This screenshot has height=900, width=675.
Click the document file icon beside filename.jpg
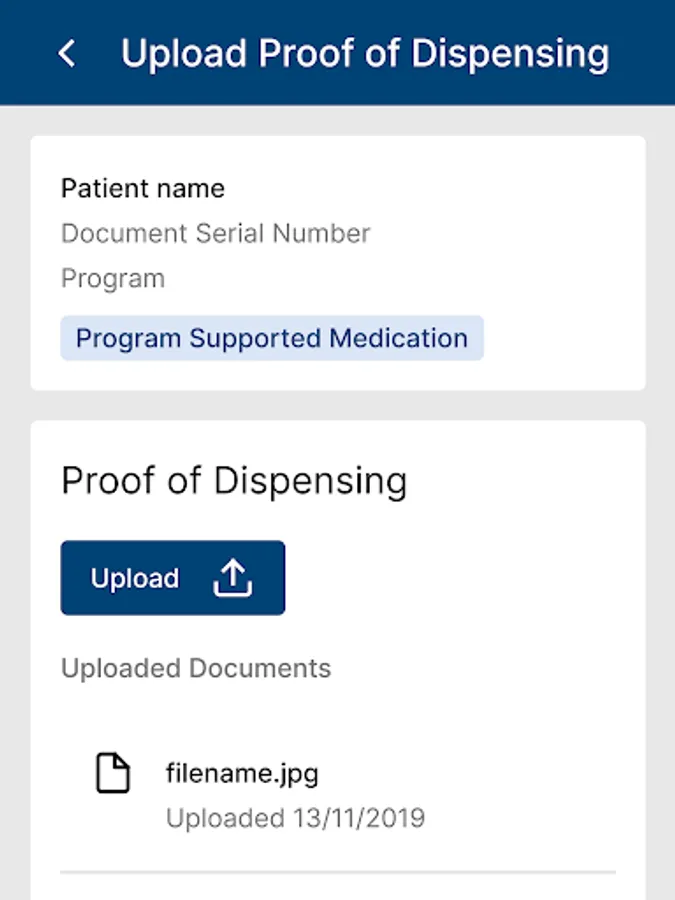tap(113, 774)
